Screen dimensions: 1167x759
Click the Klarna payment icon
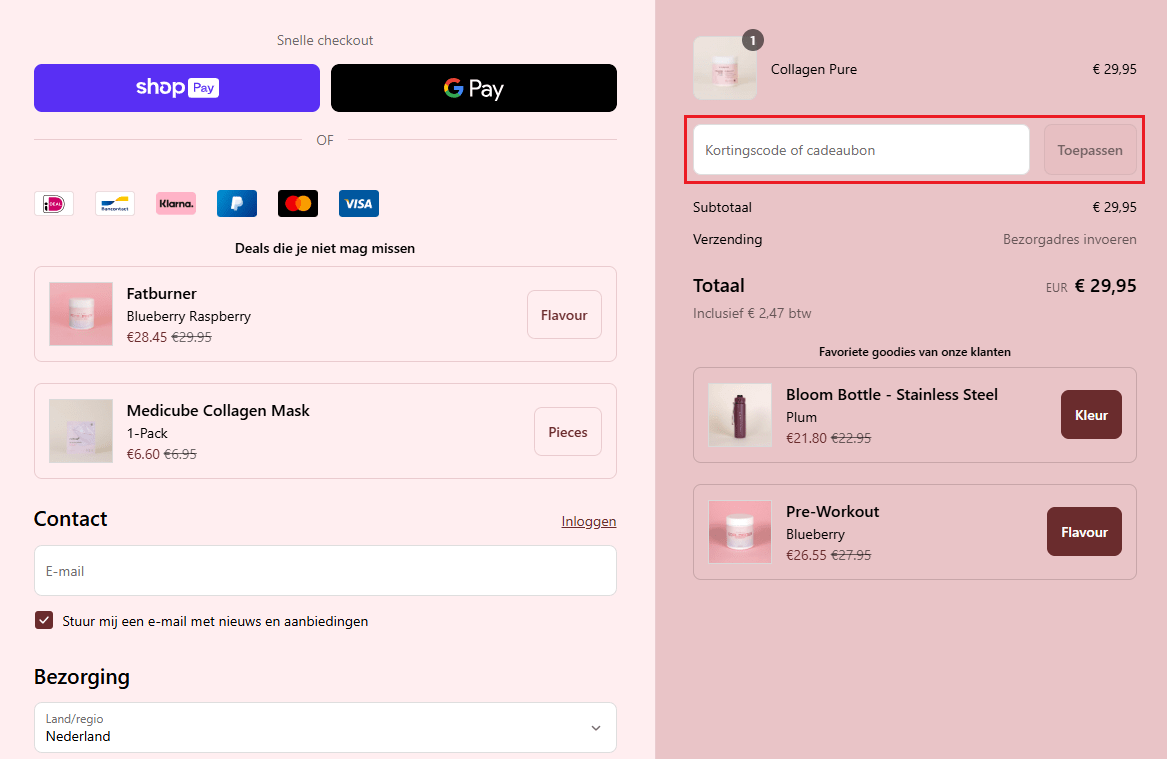click(x=176, y=204)
